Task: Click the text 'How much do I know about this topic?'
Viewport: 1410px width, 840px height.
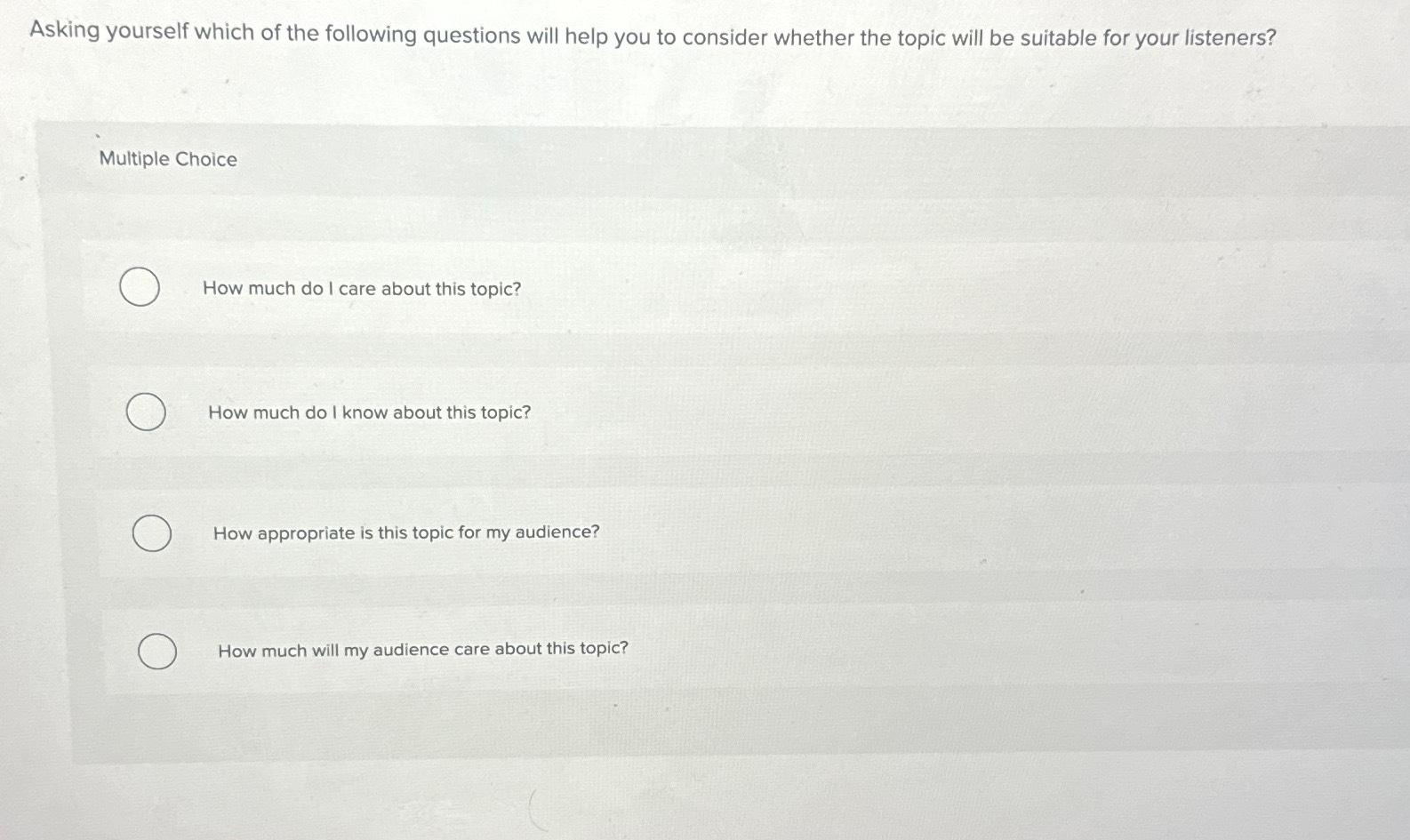Action: (x=368, y=412)
